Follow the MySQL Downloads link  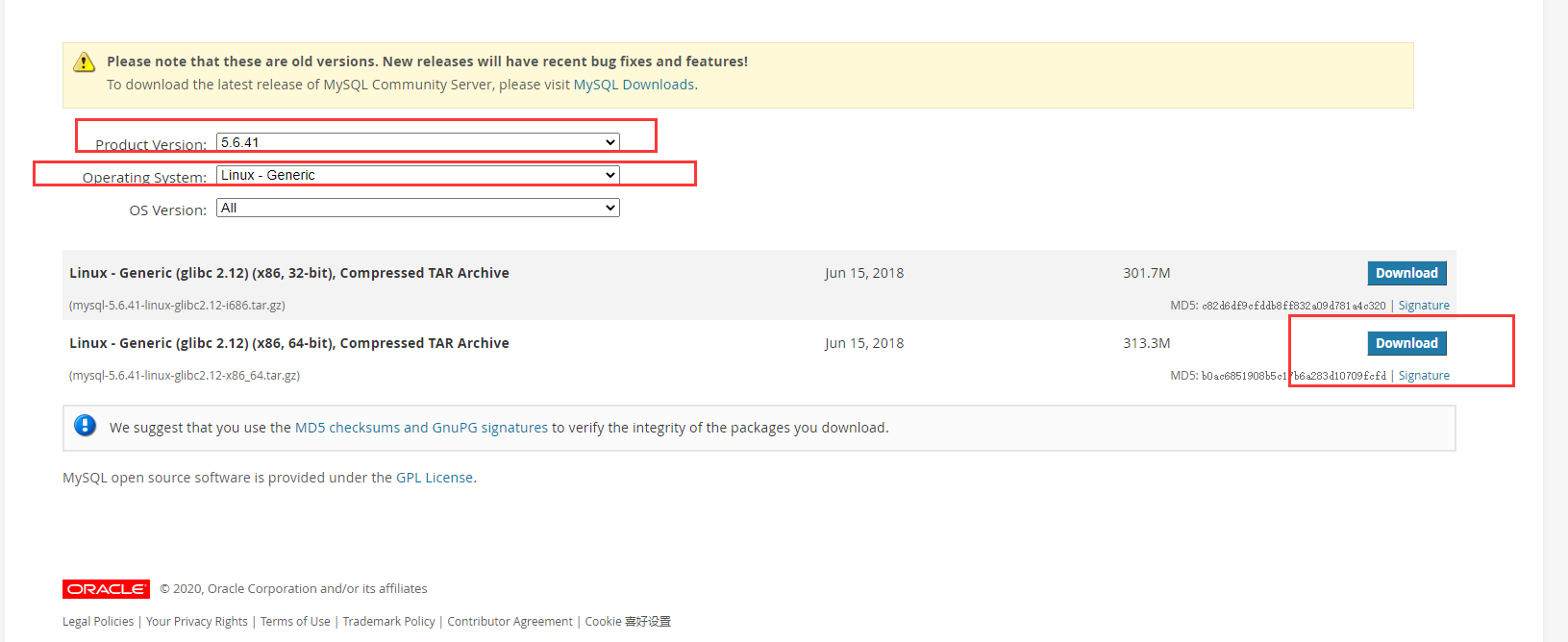tap(635, 85)
